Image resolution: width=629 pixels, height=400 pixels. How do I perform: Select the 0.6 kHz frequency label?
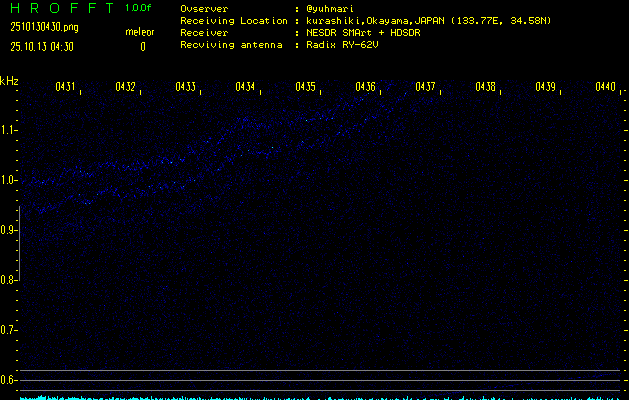tap(9, 380)
